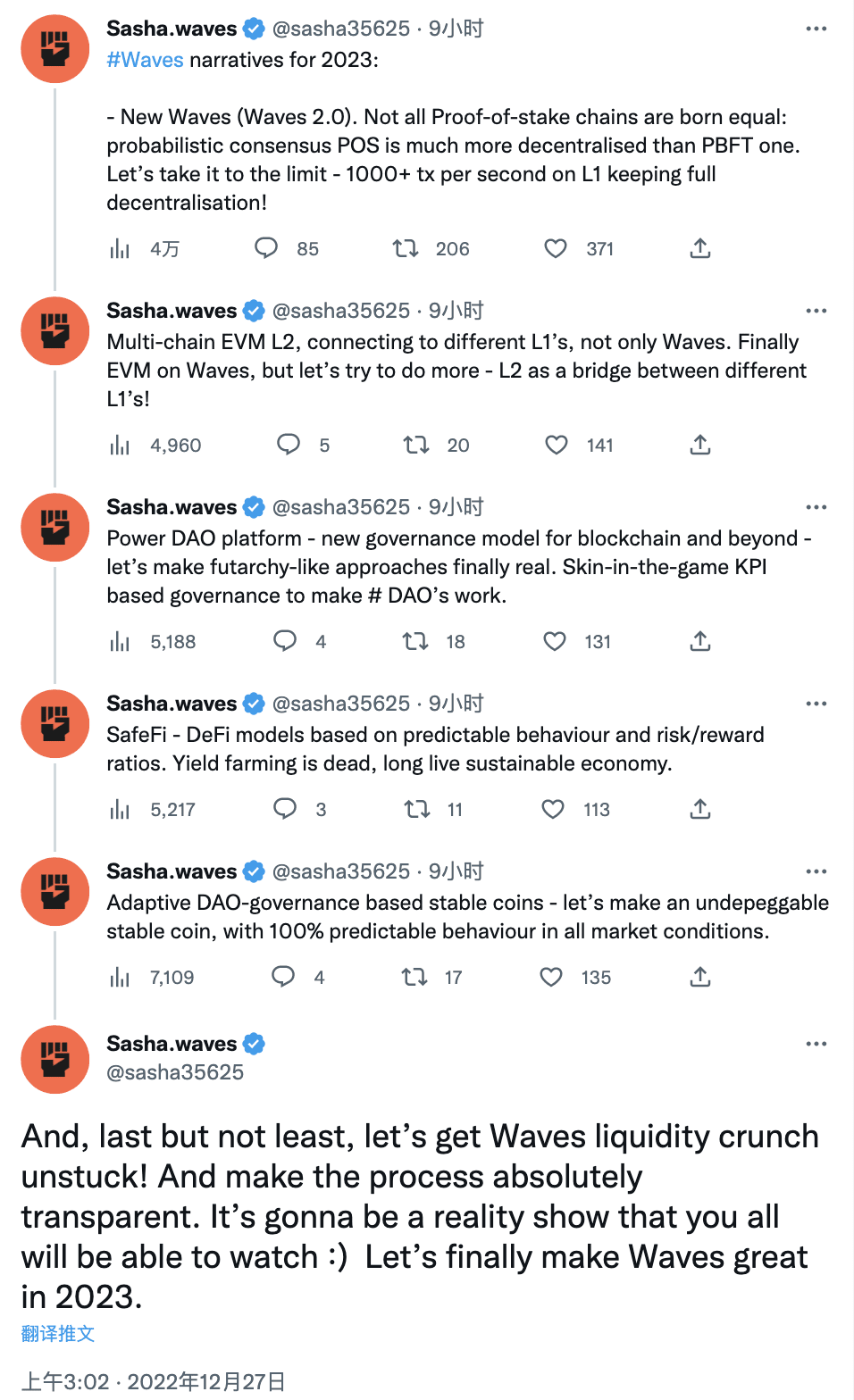Open analytics for the Multi-chain EVM tweet
The image size is (854, 1400).
click(x=119, y=445)
